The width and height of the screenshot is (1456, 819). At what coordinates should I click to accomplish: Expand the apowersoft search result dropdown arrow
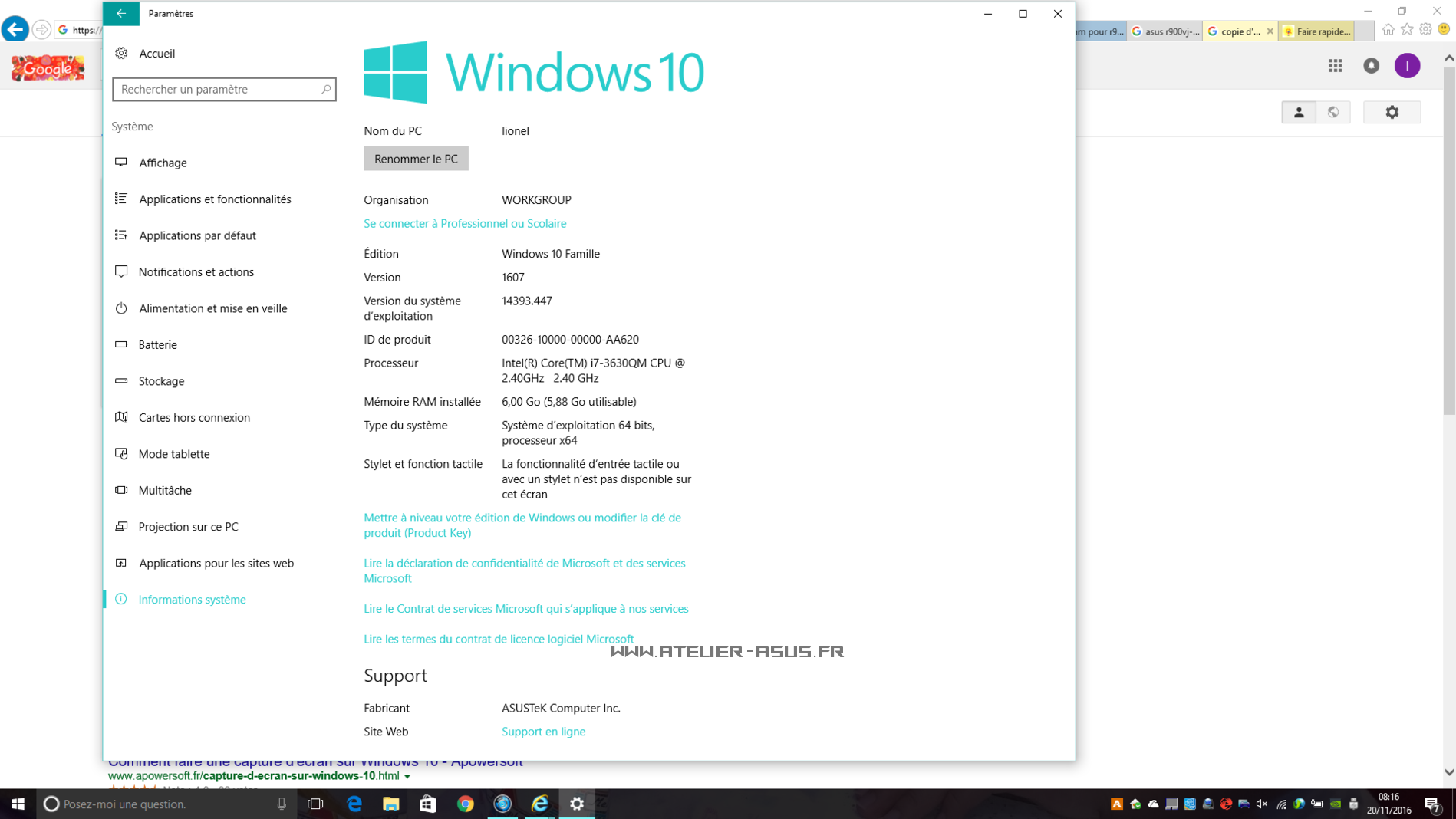point(407,777)
